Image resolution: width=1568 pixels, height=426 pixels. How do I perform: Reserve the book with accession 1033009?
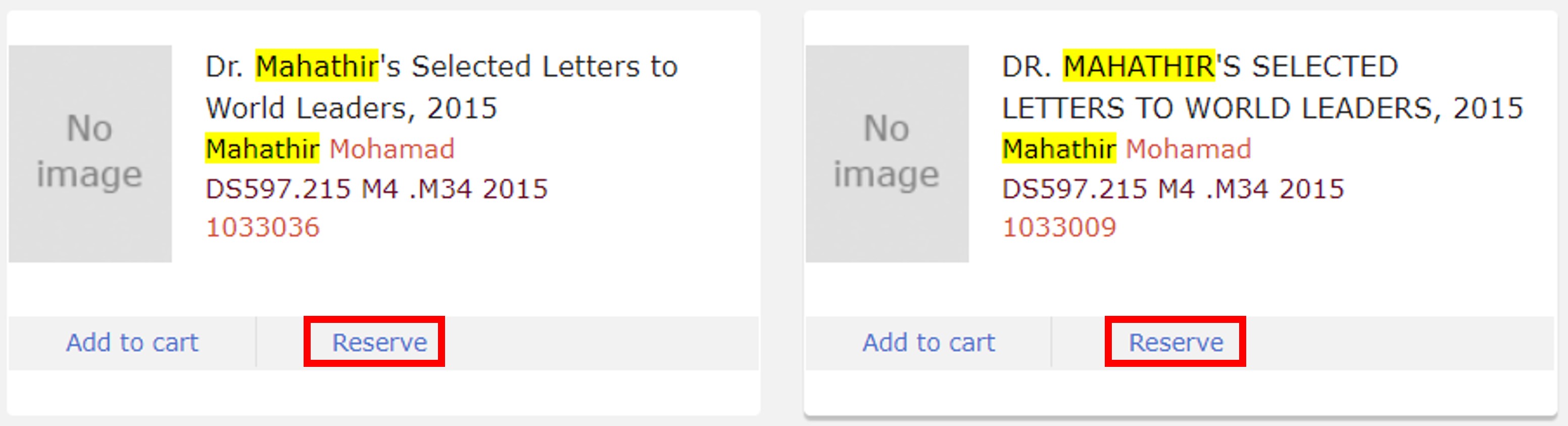(x=1176, y=342)
